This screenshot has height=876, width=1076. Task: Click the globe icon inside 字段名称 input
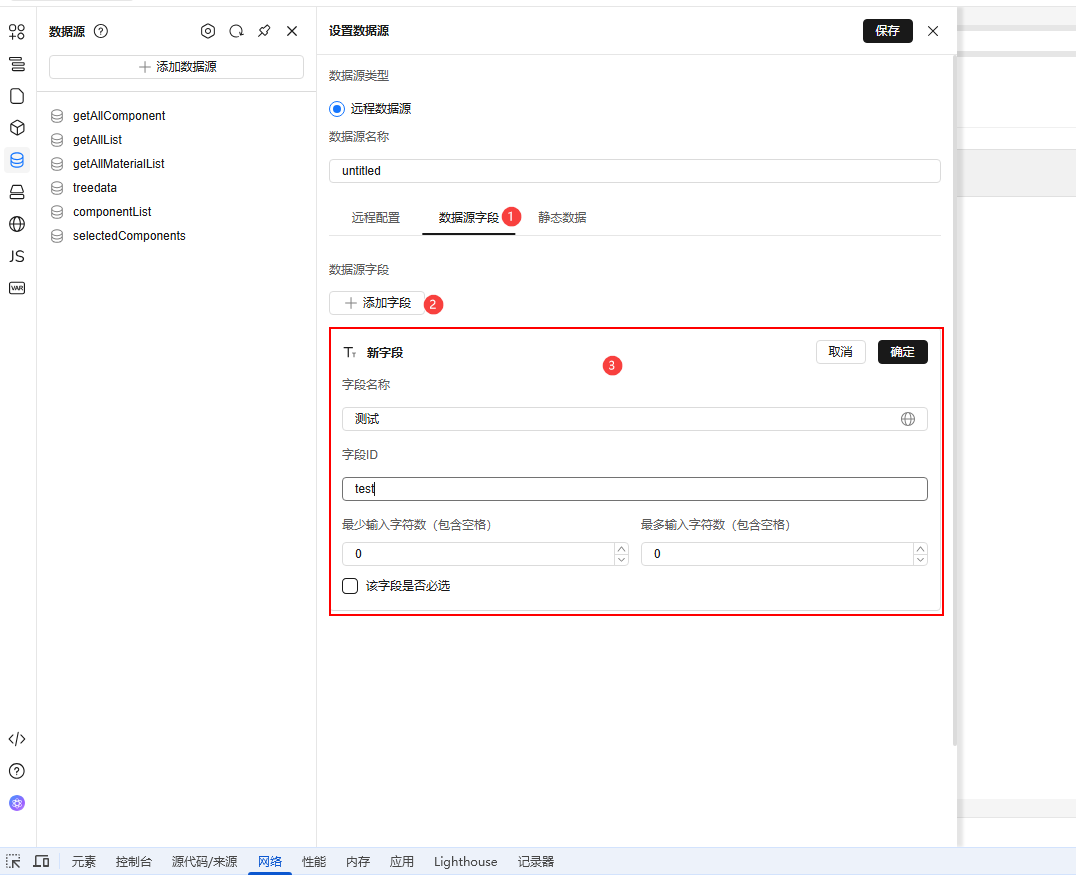pyautogui.click(x=908, y=419)
